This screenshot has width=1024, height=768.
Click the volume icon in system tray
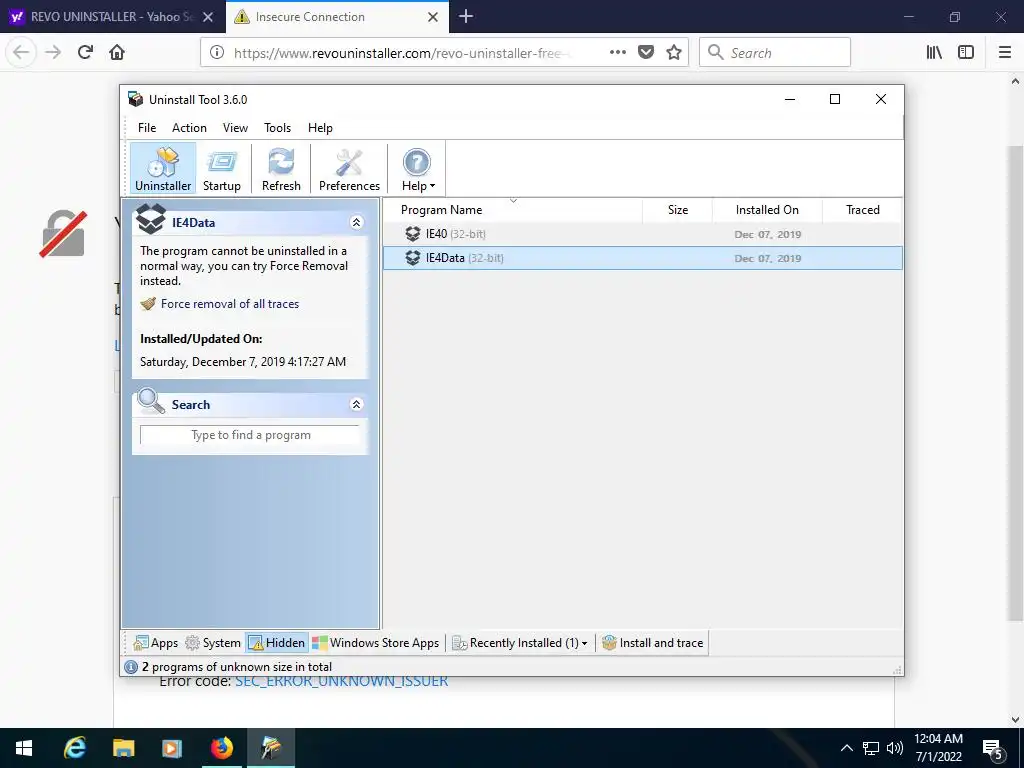(x=895, y=748)
